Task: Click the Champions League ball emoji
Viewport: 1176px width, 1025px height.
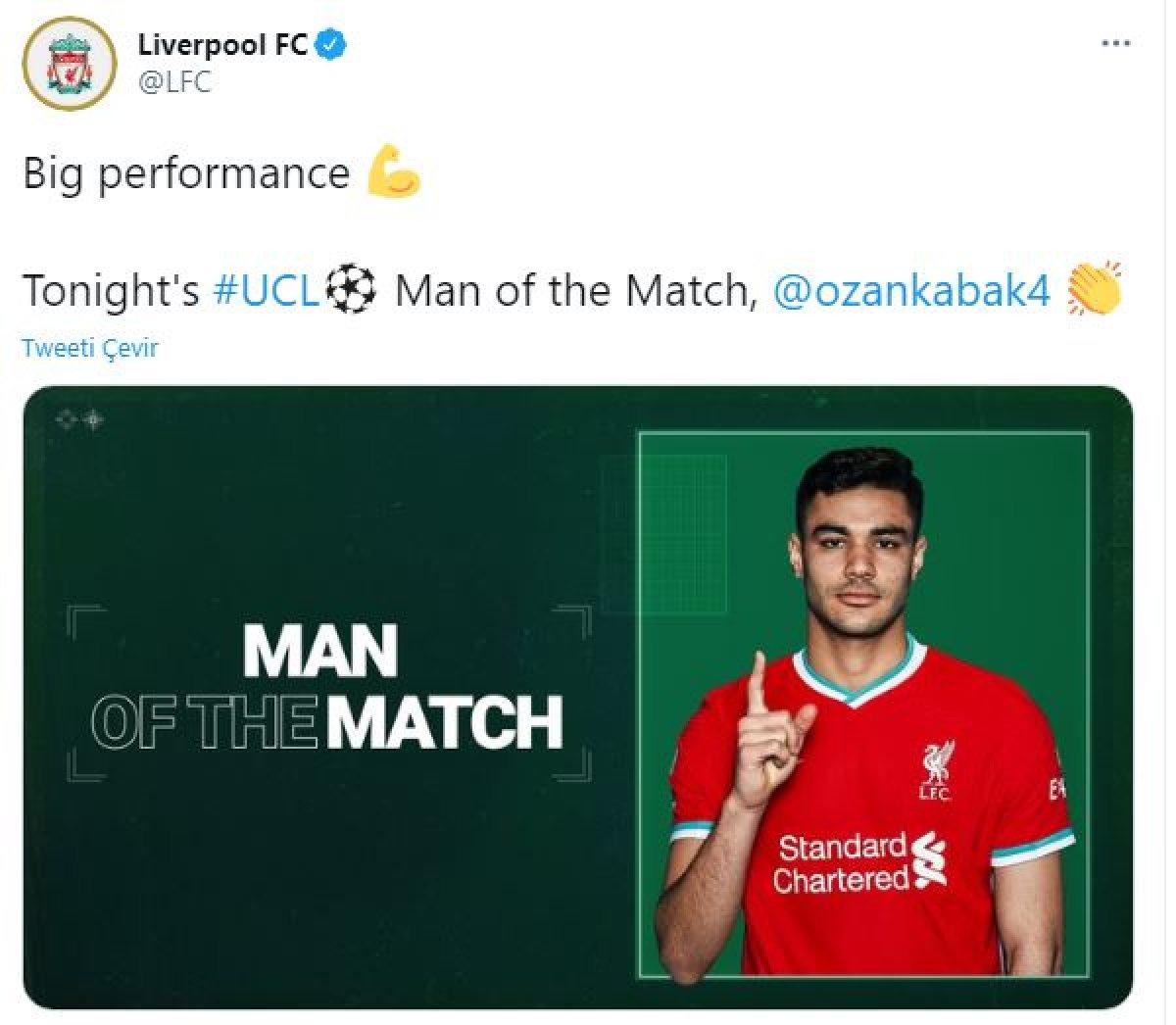Action: point(349,289)
